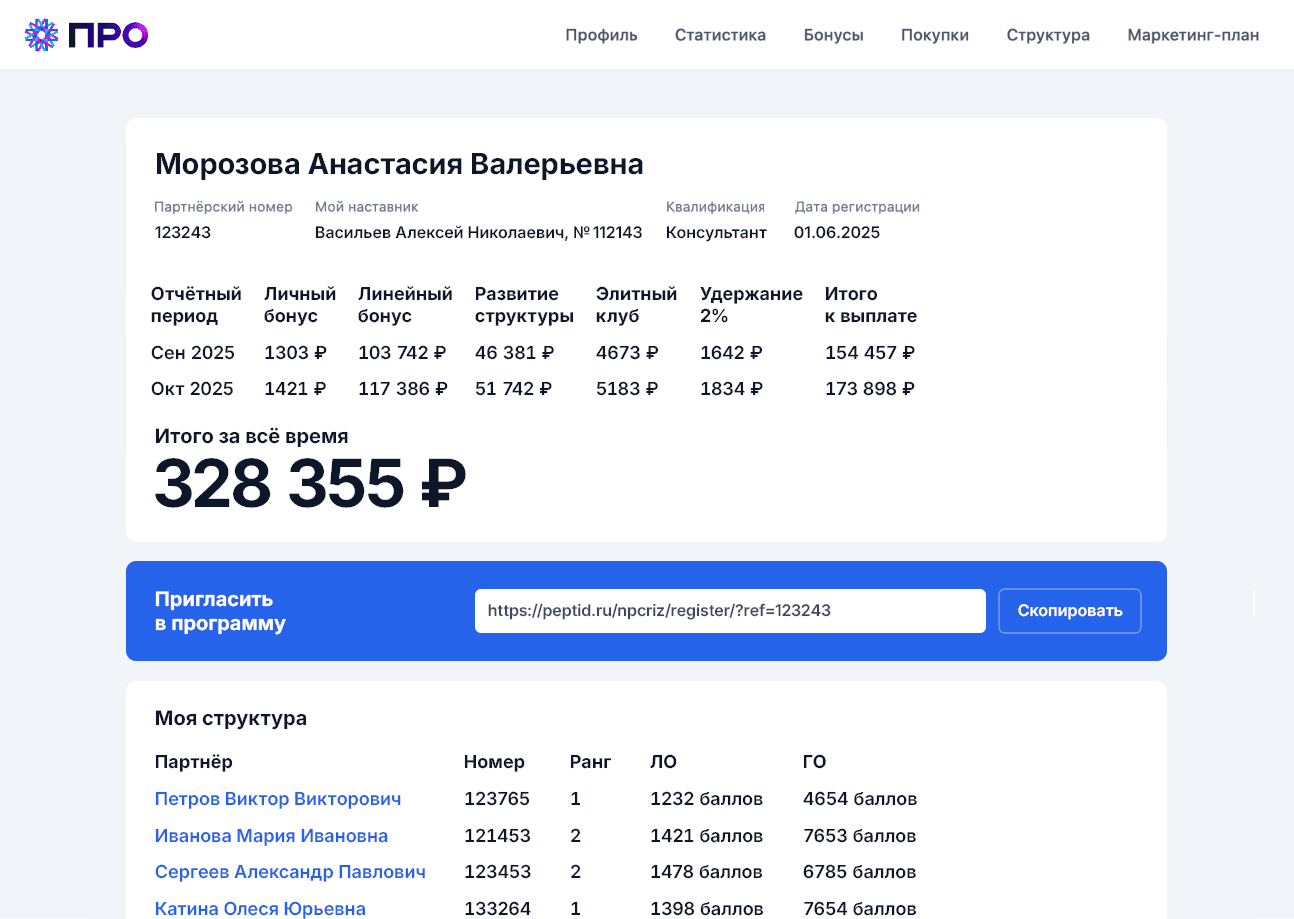
Task: Click partner number 123765
Action: coord(497,799)
